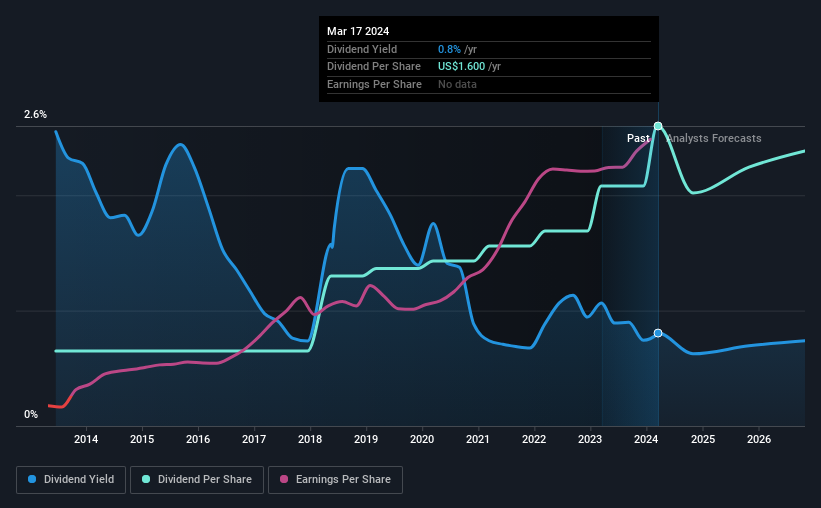Click the 2015 x-axis label
Screen dimensions: 821x508
click(142, 439)
